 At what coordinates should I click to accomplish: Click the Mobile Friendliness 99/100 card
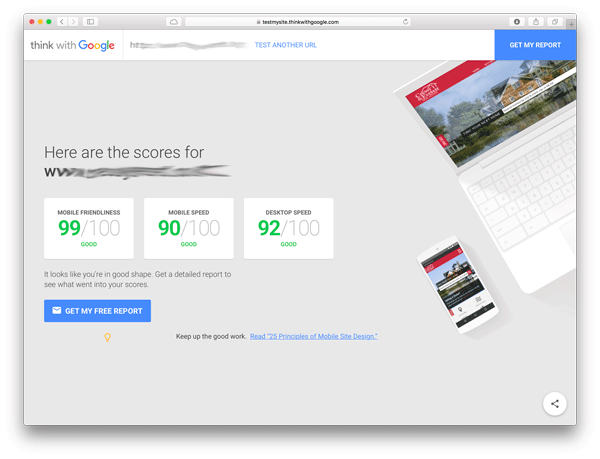pyautogui.click(x=89, y=228)
